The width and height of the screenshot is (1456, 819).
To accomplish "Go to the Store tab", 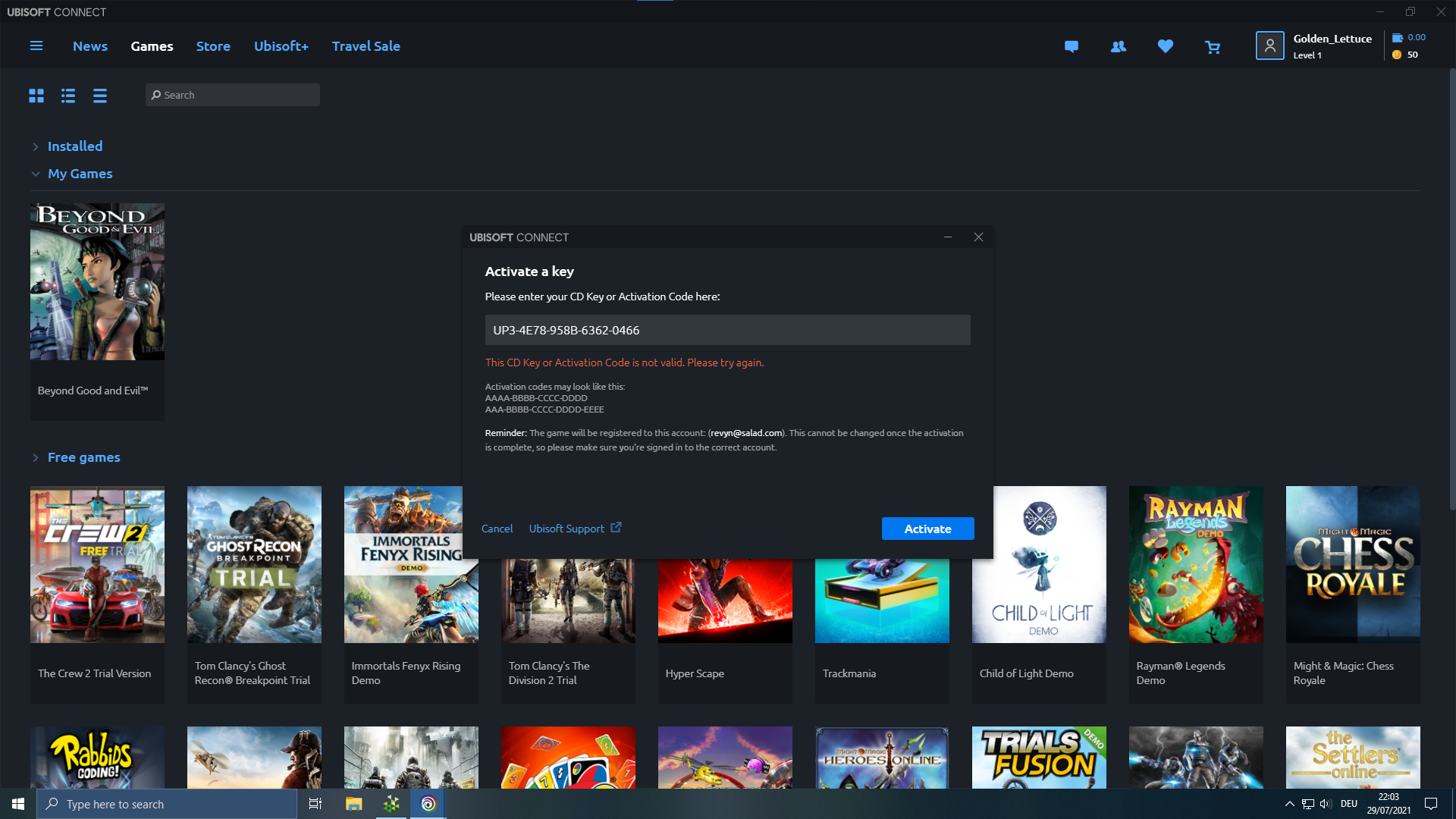I will point(213,46).
